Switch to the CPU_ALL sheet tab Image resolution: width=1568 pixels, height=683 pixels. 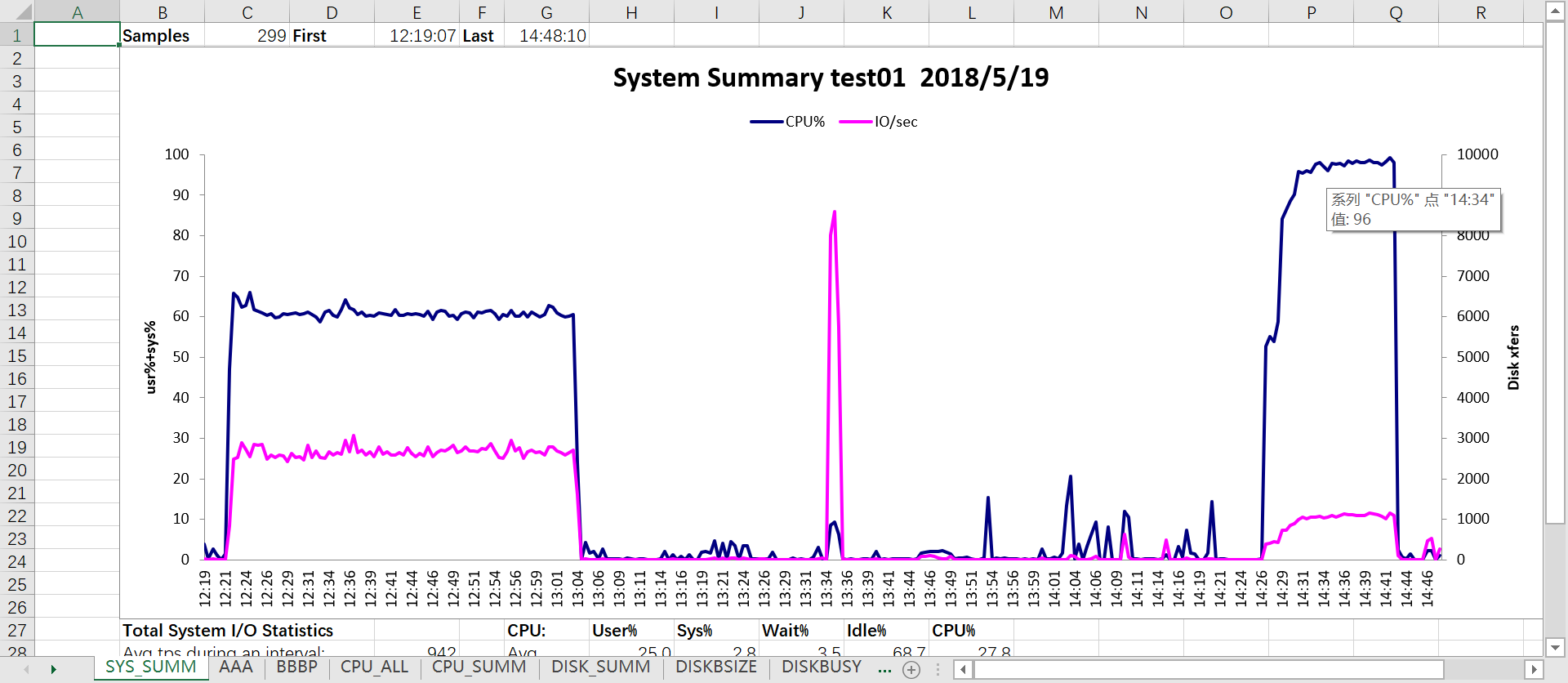(x=374, y=667)
